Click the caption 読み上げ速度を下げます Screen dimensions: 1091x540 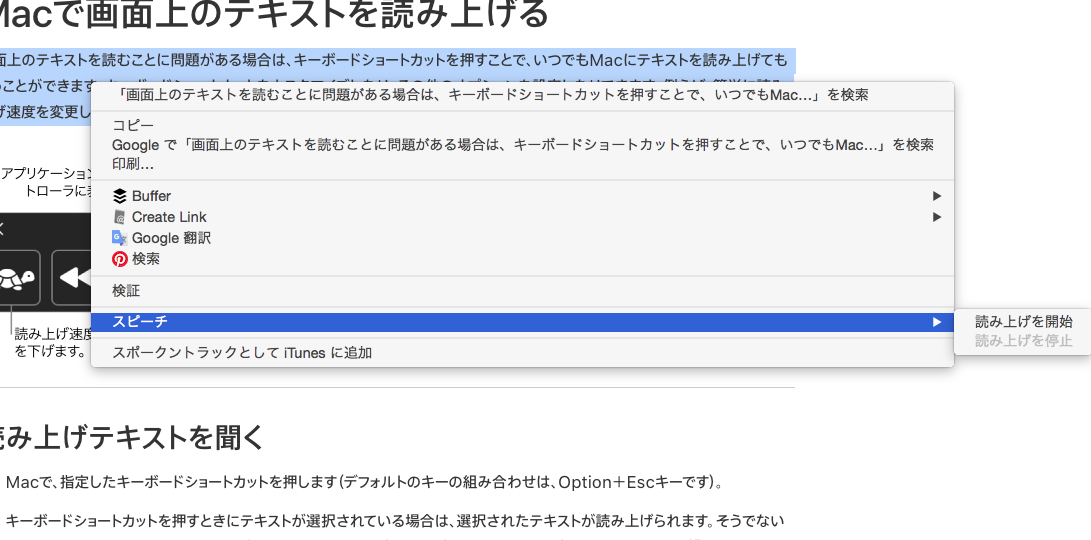[x=54, y=342]
